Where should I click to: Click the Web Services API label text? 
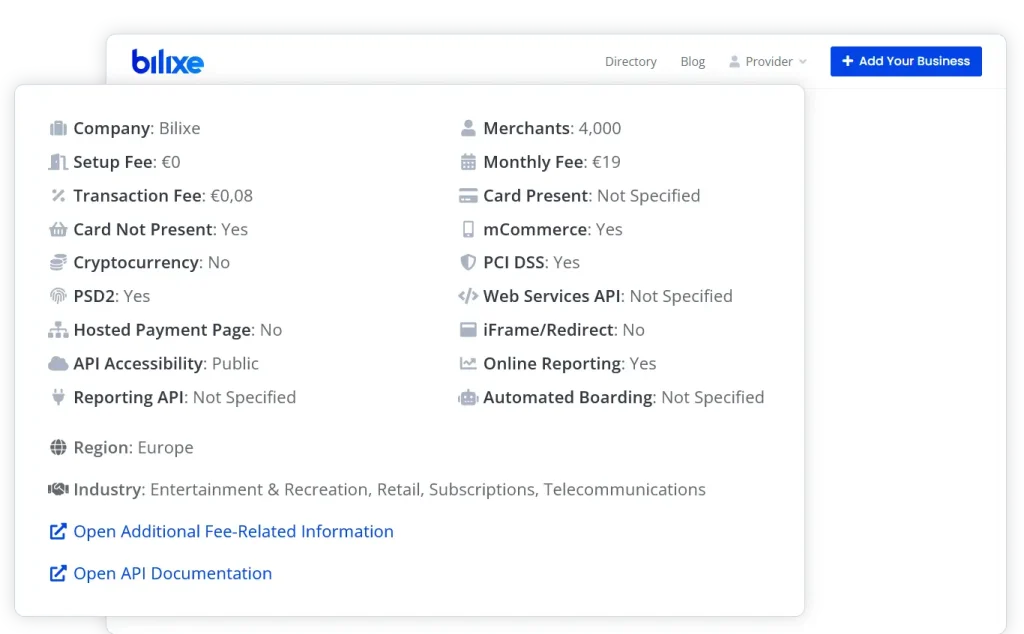tap(552, 296)
